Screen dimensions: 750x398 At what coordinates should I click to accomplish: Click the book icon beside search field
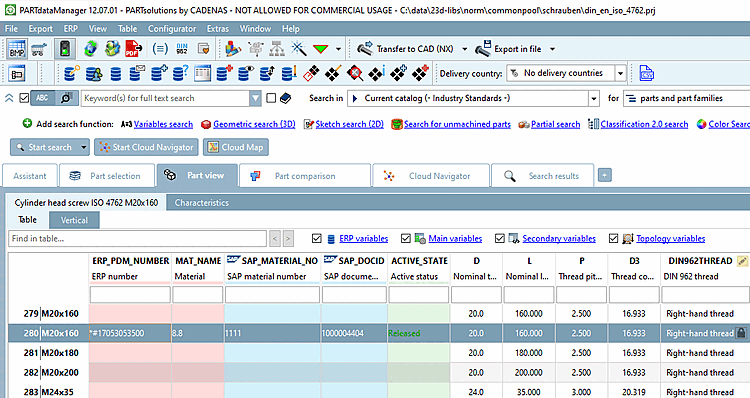click(286, 99)
